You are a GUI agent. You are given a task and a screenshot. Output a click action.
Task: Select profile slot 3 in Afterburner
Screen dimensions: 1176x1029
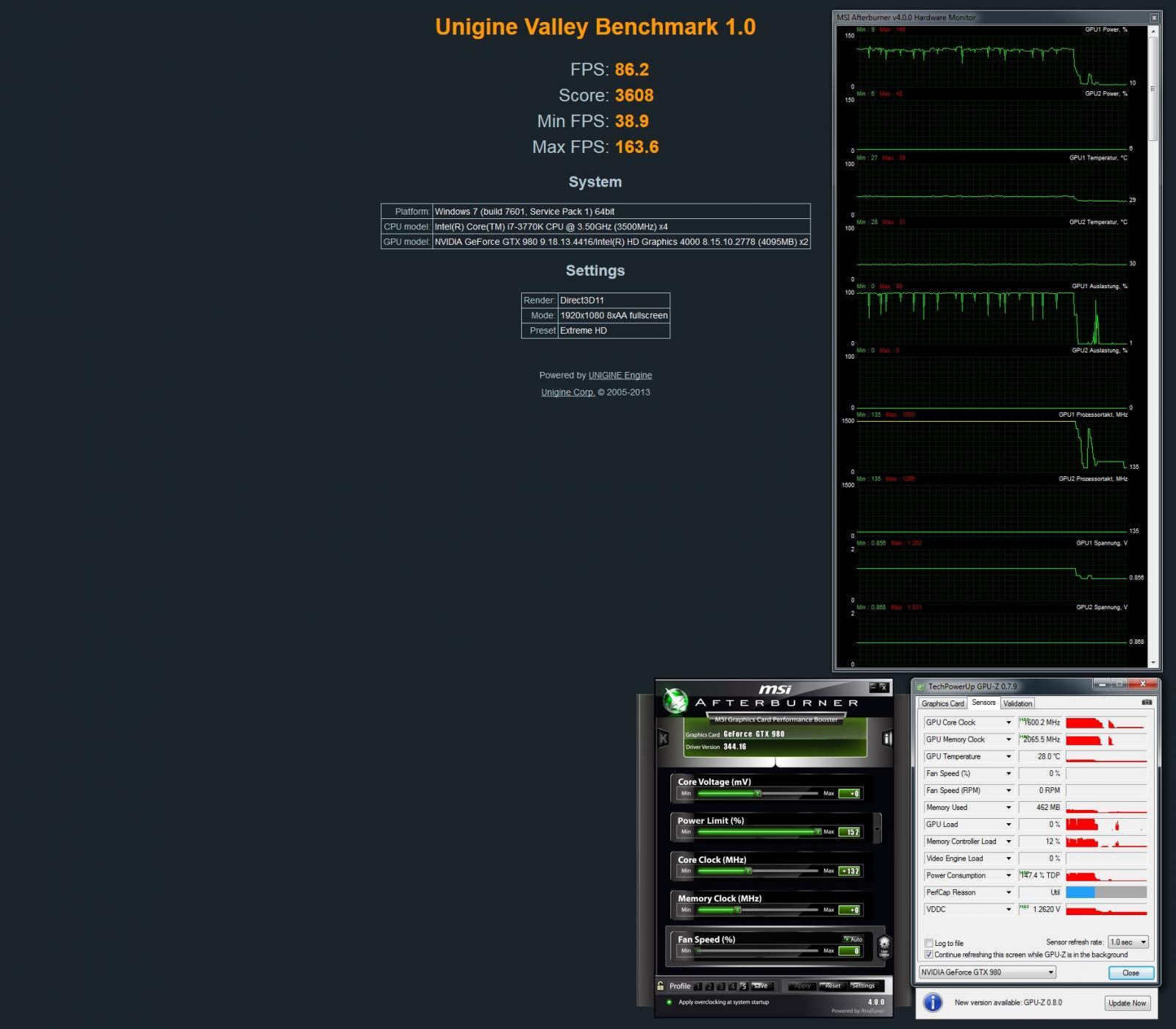pyautogui.click(x=721, y=986)
